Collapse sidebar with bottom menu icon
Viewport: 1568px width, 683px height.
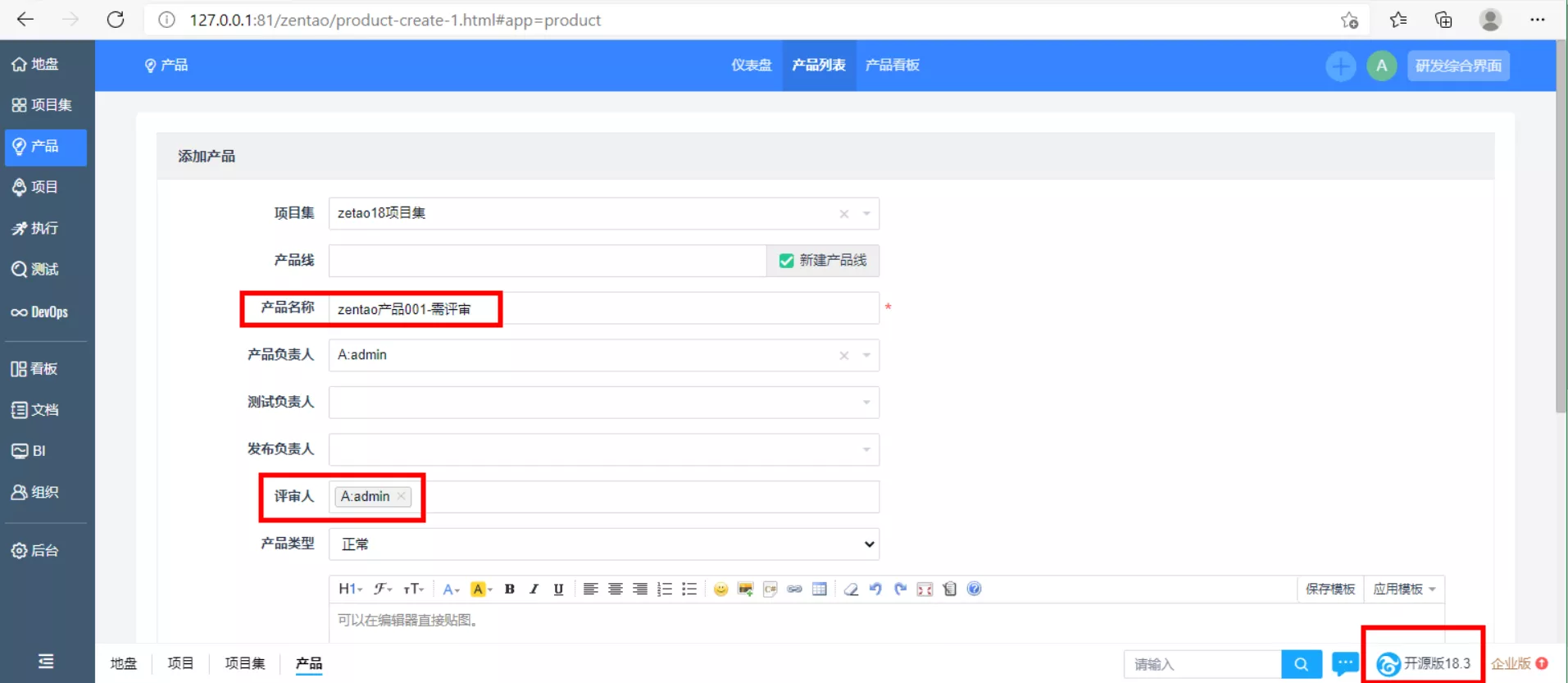pos(46,661)
